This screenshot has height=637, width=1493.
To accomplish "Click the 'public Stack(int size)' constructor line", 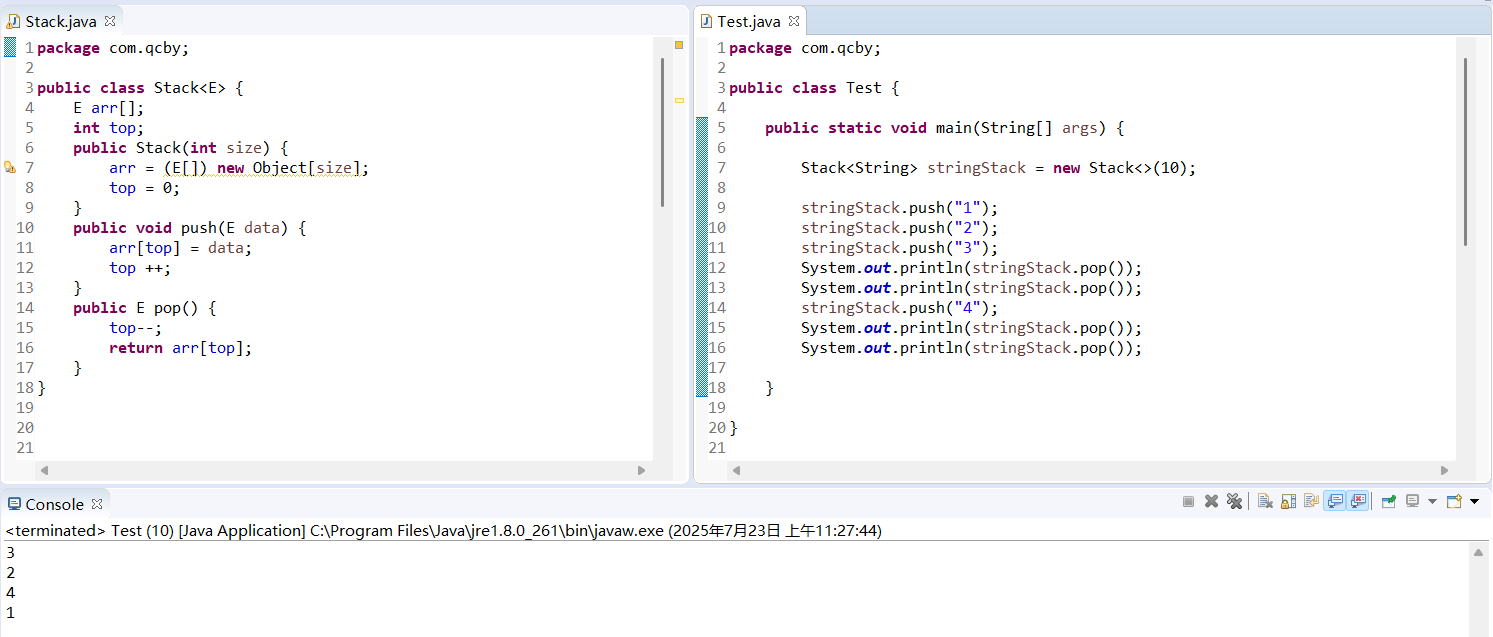I will click(x=180, y=148).
